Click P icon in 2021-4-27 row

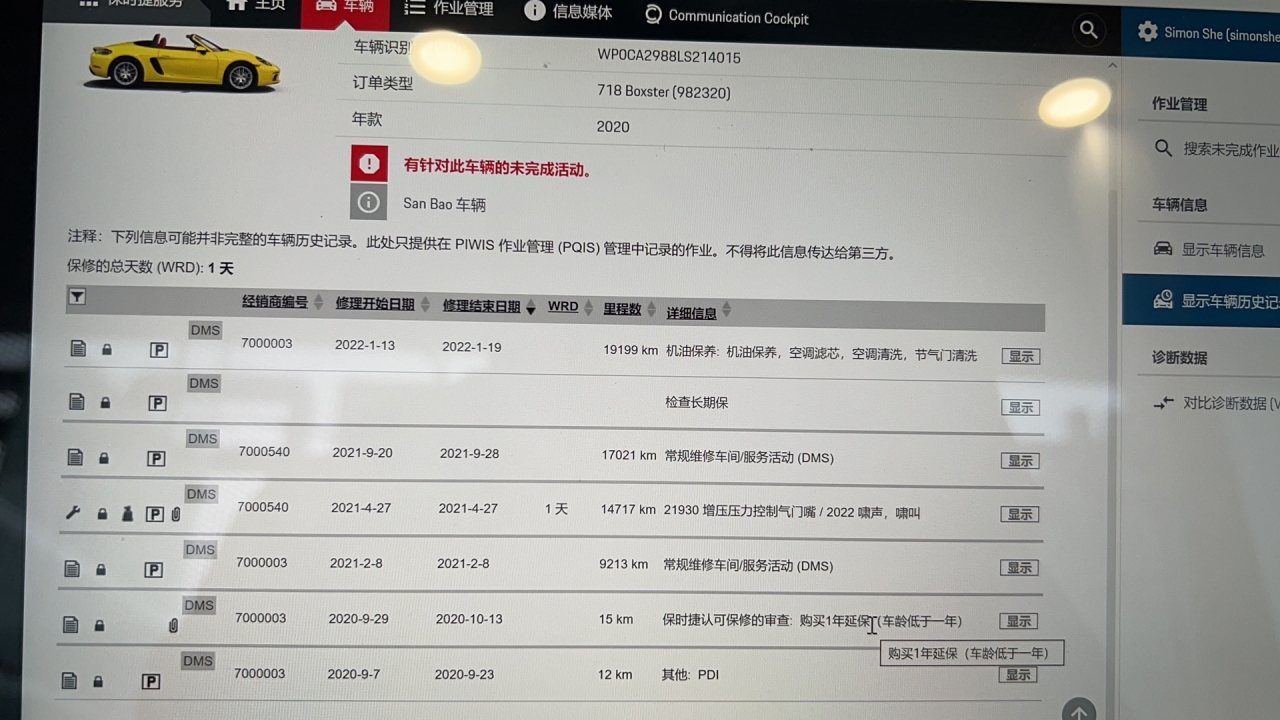pos(154,514)
